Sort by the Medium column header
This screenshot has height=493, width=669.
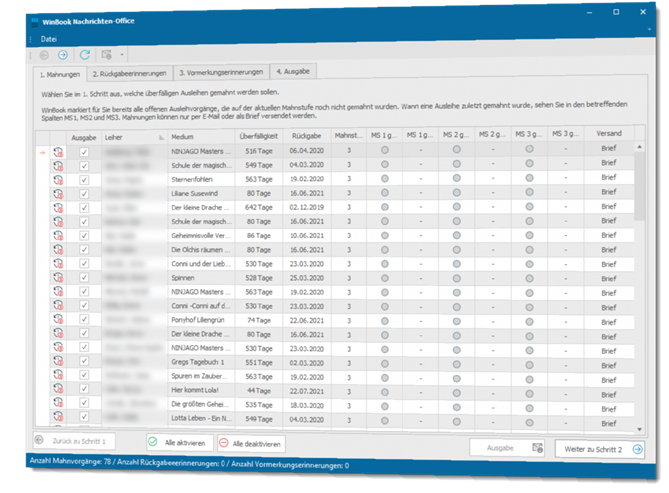(x=201, y=137)
